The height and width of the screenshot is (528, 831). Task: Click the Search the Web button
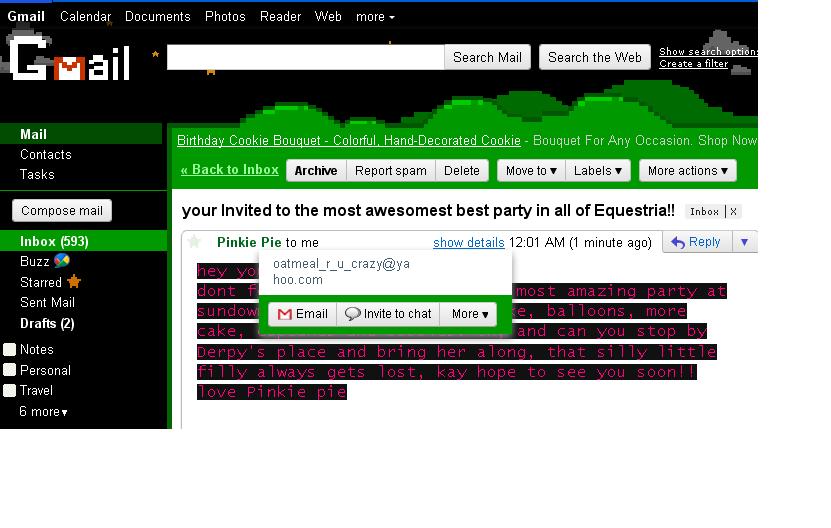click(595, 57)
